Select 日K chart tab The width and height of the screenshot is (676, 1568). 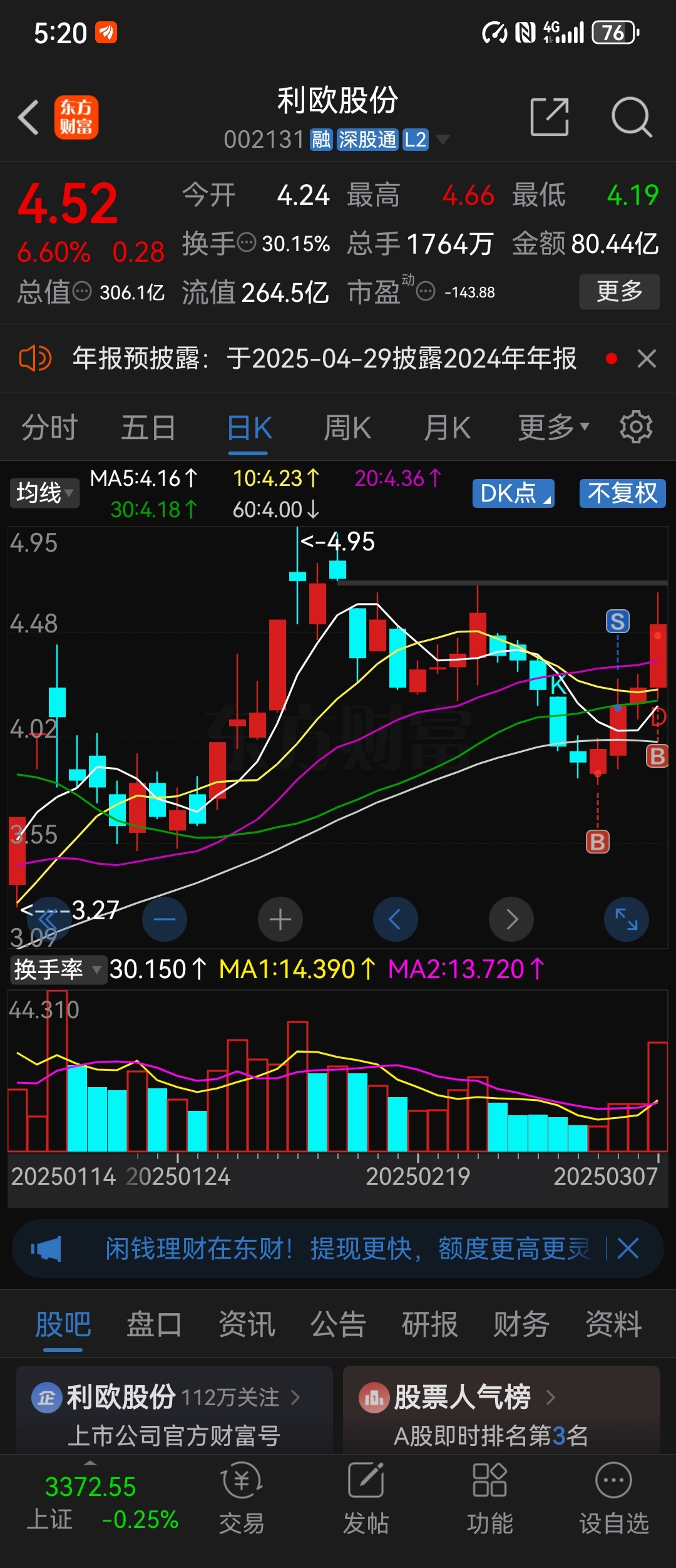pos(249,428)
